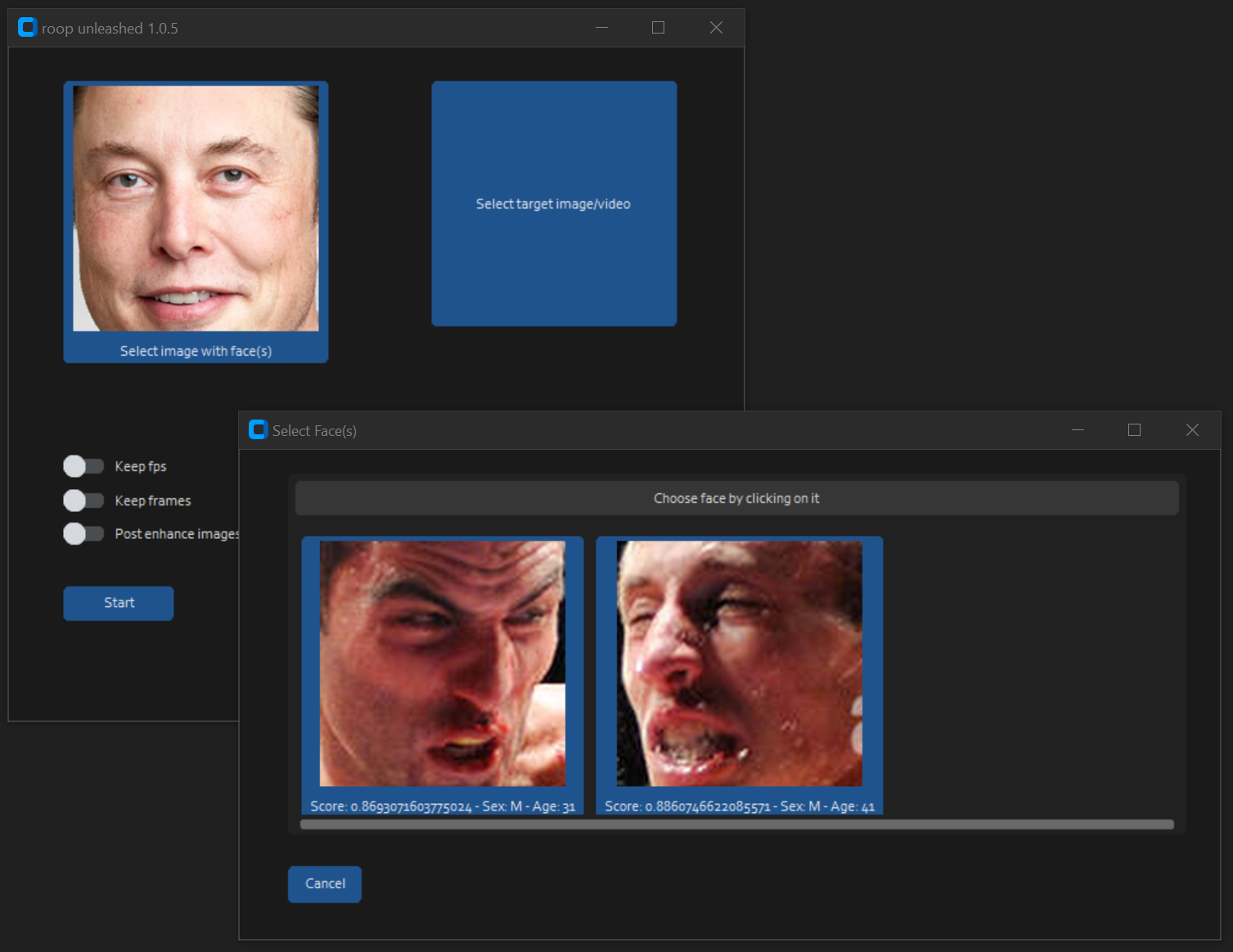
Task: Minimize the main roop unleashed window
Action: pyautogui.click(x=602, y=27)
